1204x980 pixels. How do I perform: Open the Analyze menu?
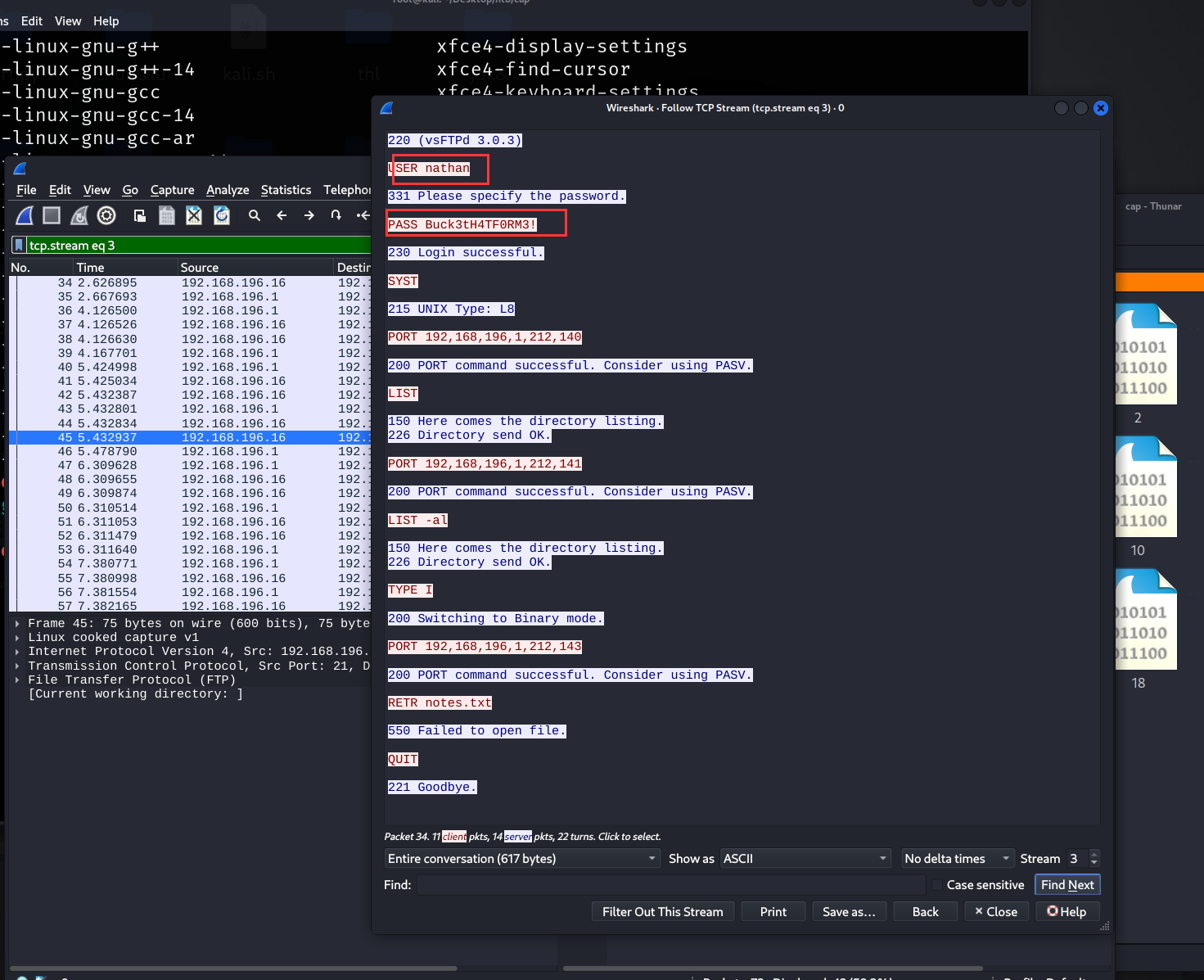(x=228, y=190)
